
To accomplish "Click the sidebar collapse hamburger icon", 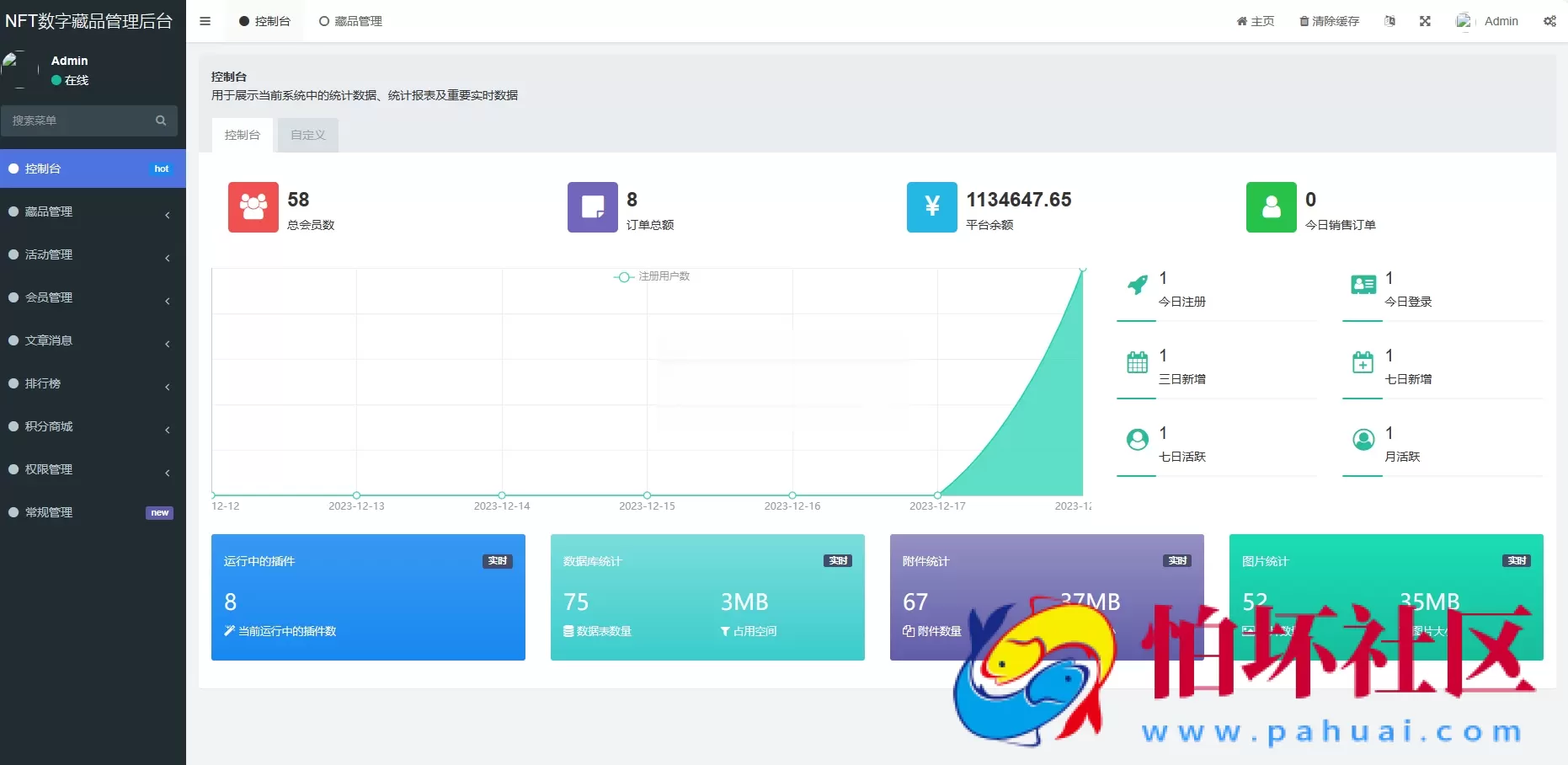I will [205, 21].
